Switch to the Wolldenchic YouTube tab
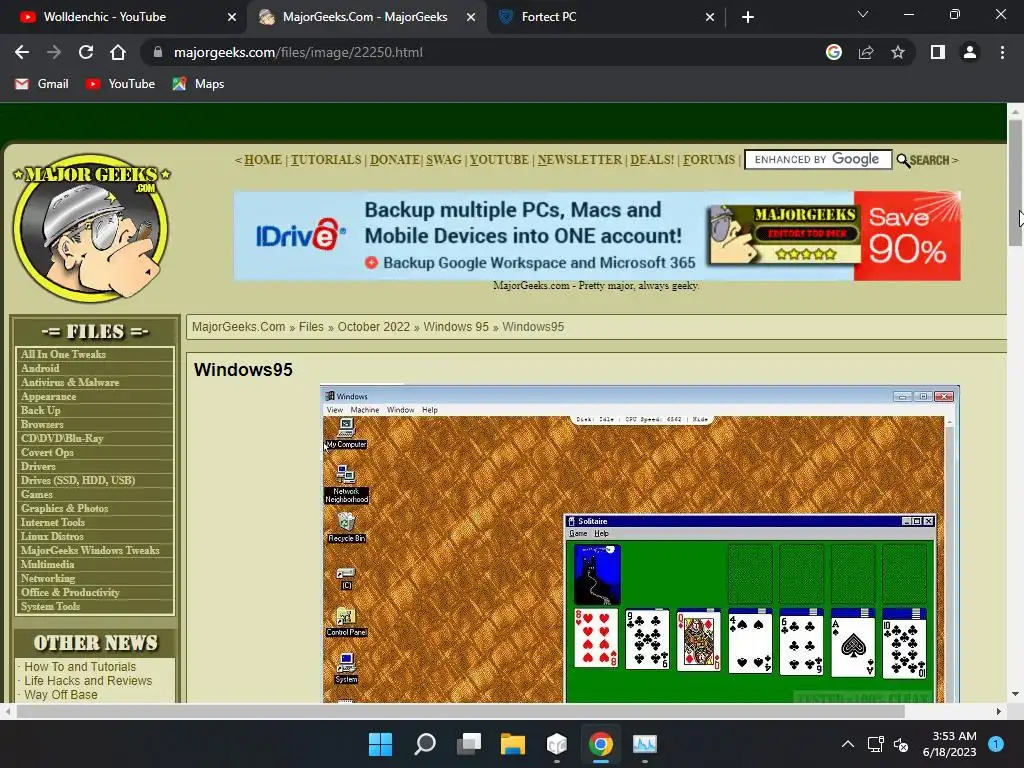1024x768 pixels. click(x=124, y=17)
